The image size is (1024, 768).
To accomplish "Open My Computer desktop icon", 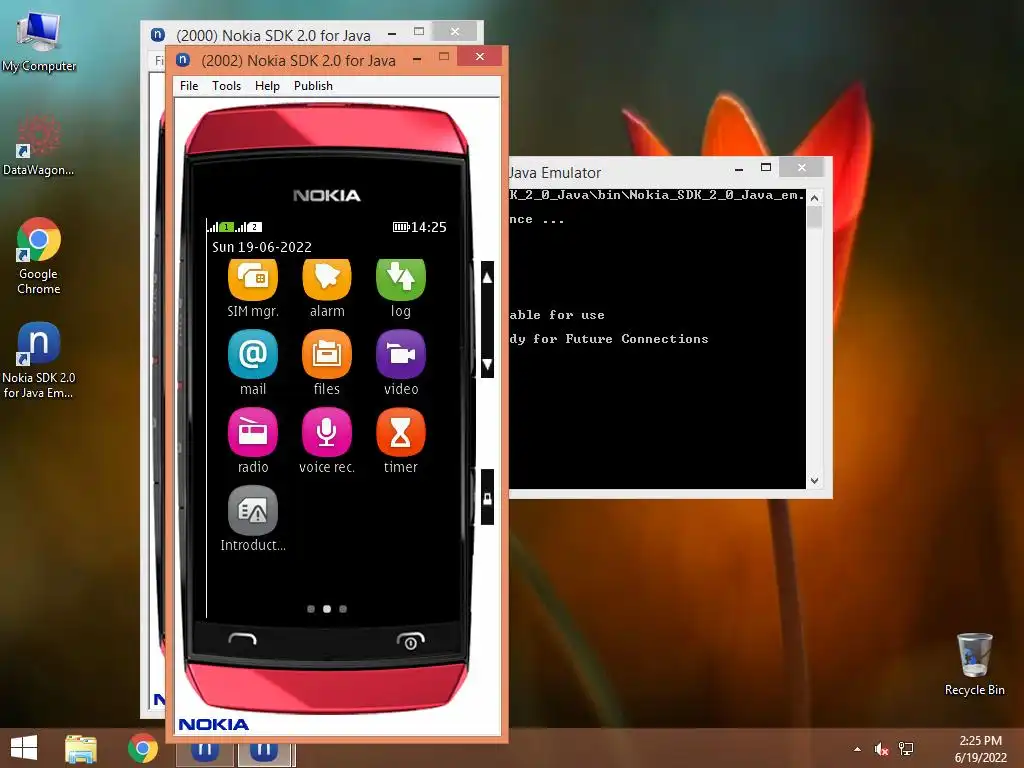I will (39, 42).
